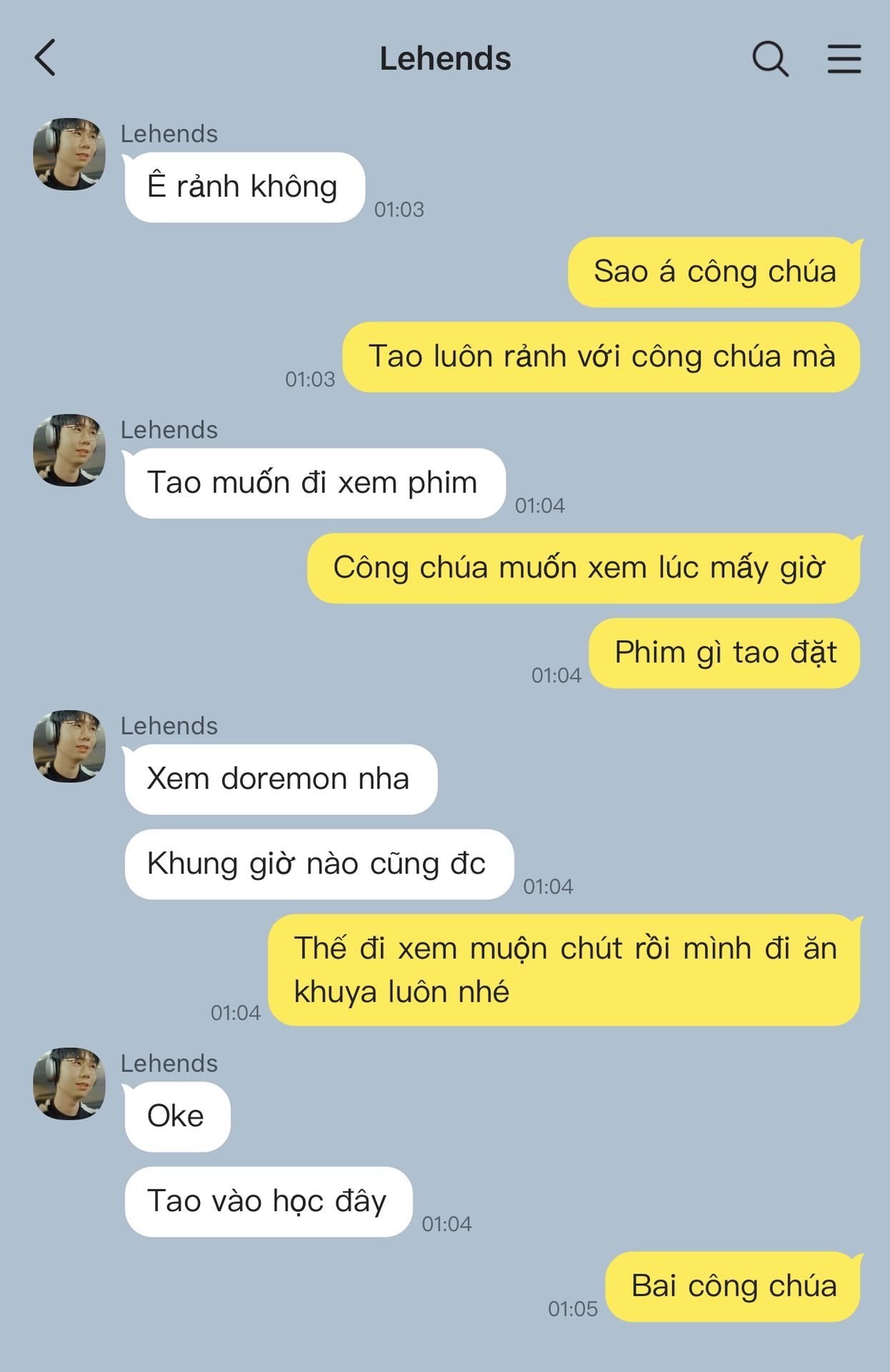Open the search magnifier icon

point(771,59)
